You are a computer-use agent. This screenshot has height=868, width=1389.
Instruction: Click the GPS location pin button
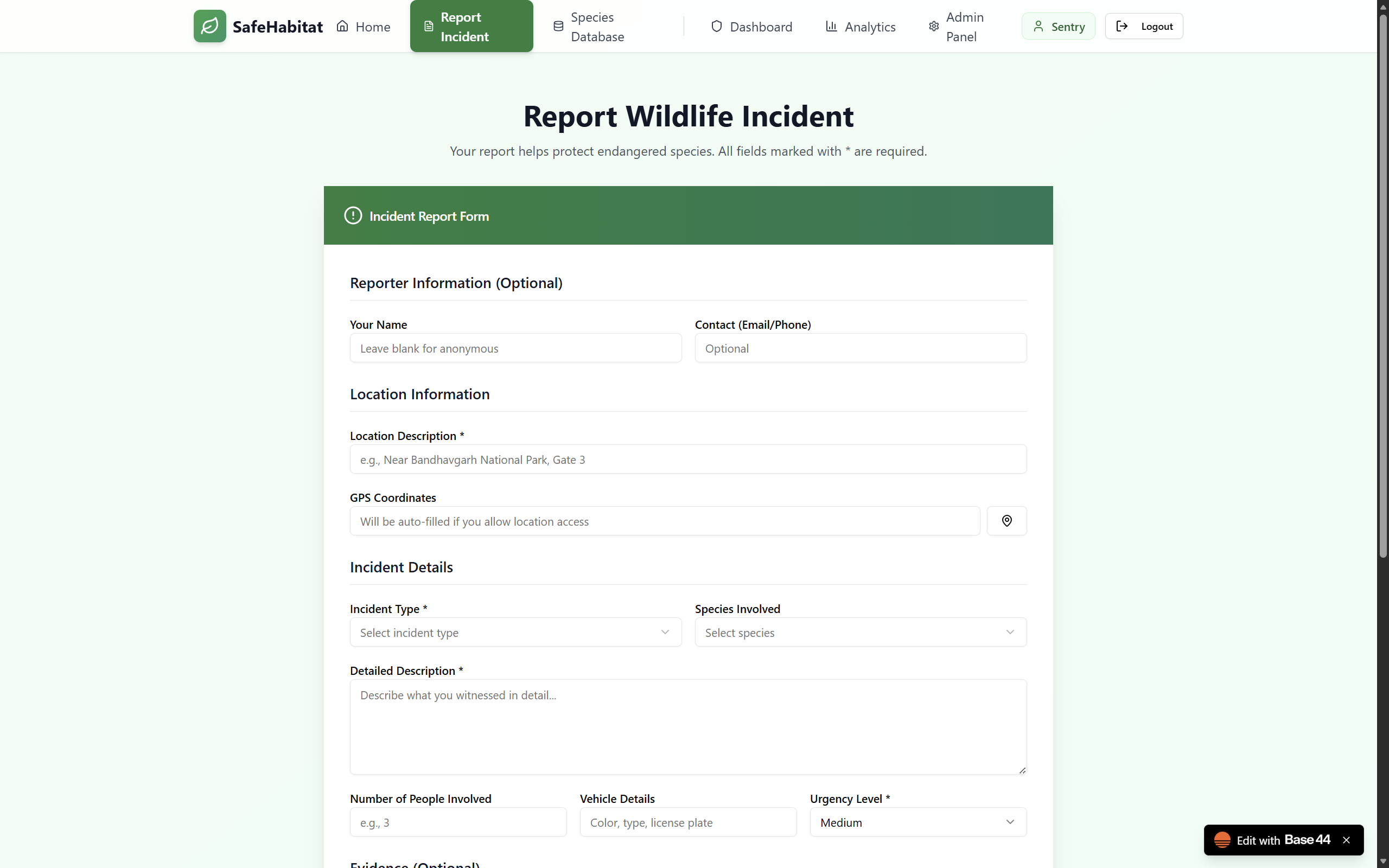point(1006,521)
